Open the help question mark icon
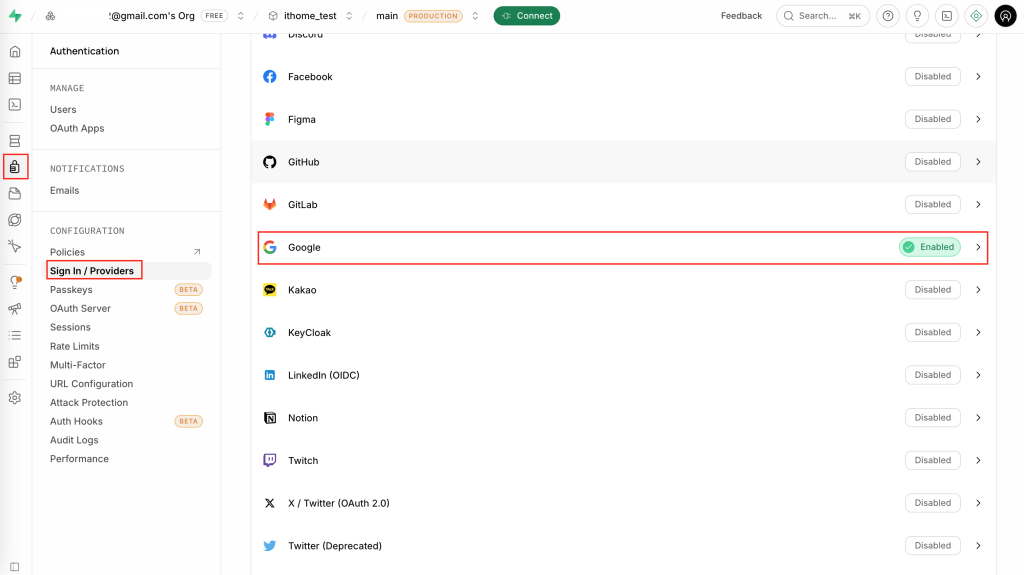 (888, 16)
